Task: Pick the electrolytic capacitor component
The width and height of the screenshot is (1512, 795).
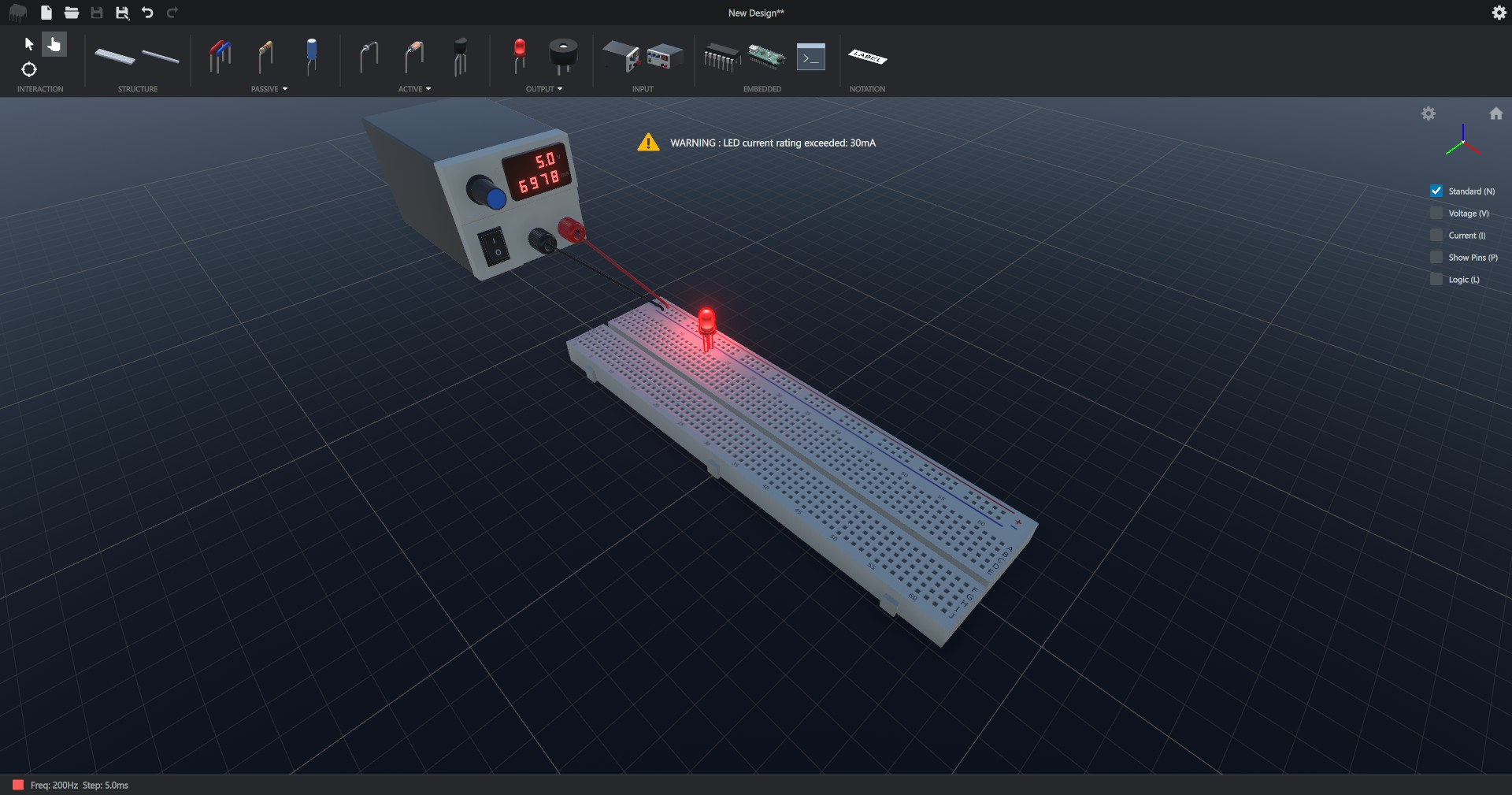Action: click(x=312, y=55)
